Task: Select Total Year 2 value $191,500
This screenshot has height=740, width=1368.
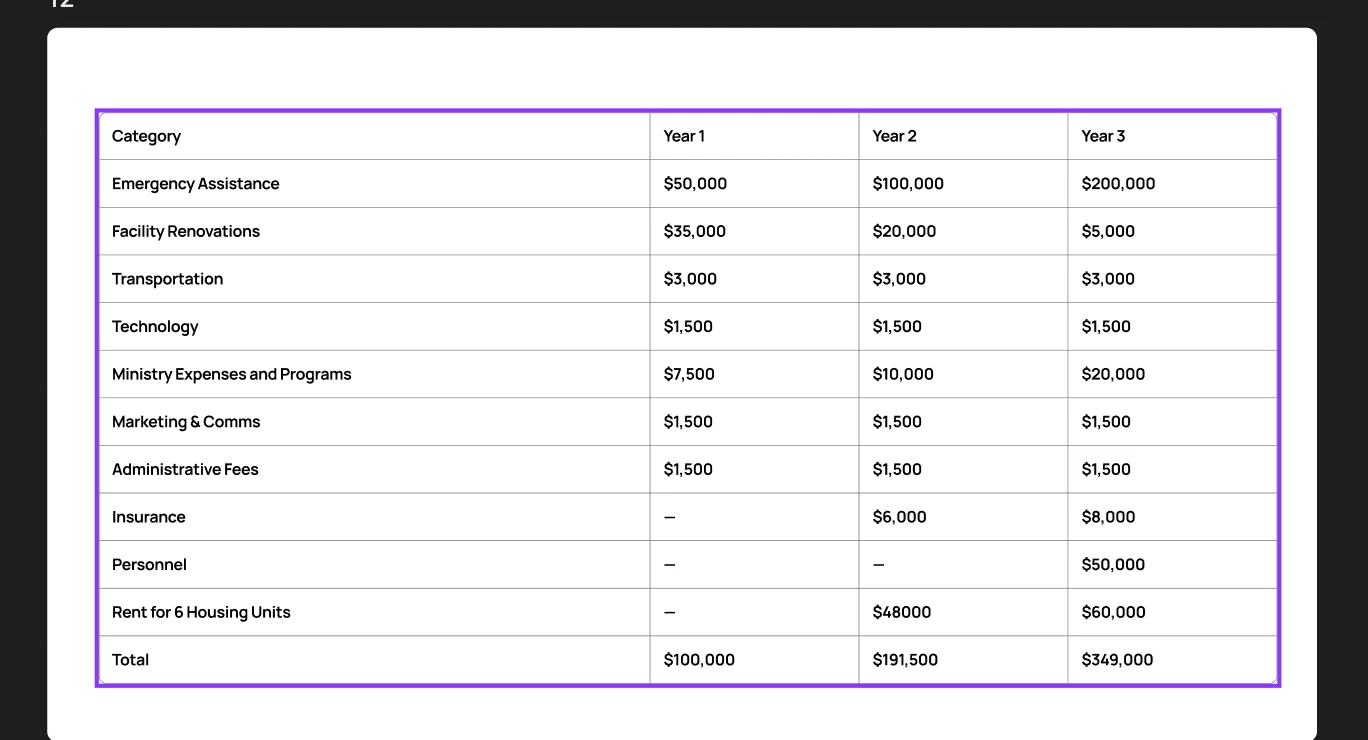Action: 905,660
